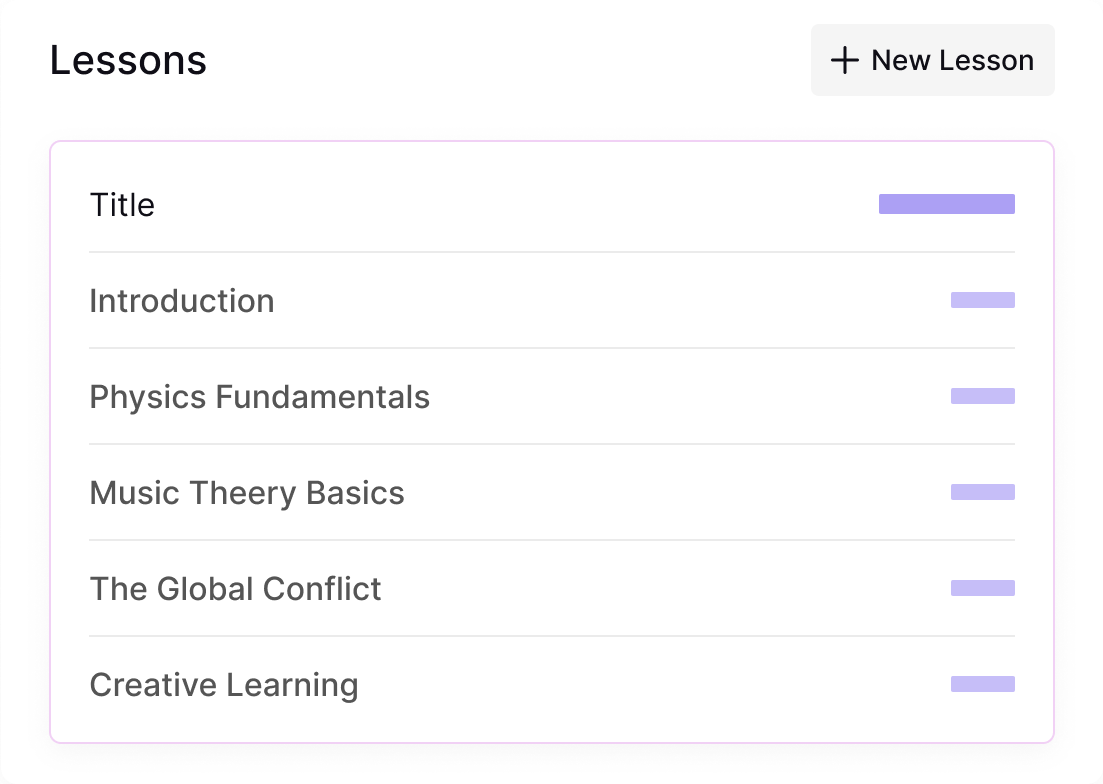Open The Global Conflict lesson

point(235,589)
